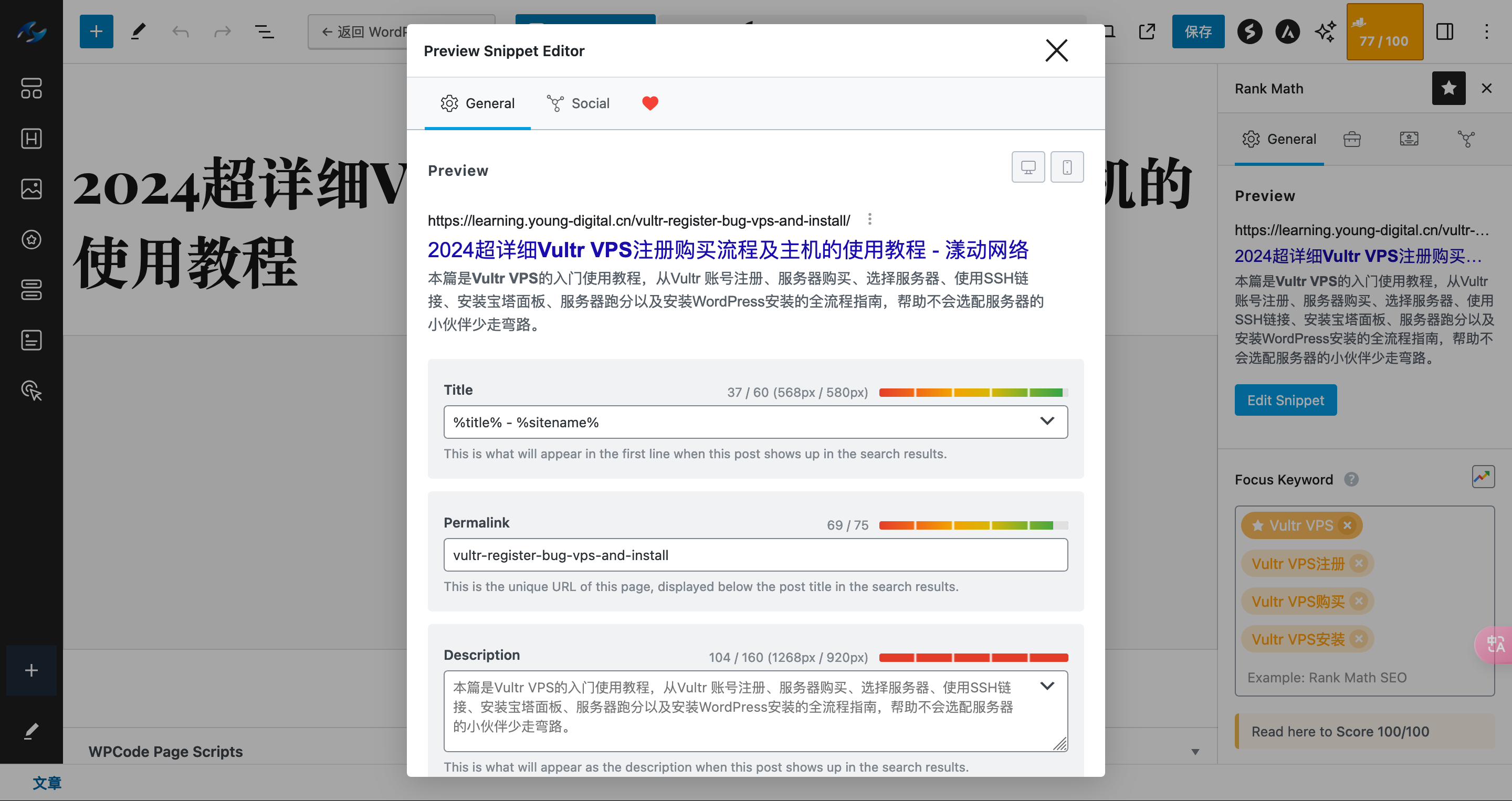Pin Rank Math with the star icon

[x=1448, y=89]
